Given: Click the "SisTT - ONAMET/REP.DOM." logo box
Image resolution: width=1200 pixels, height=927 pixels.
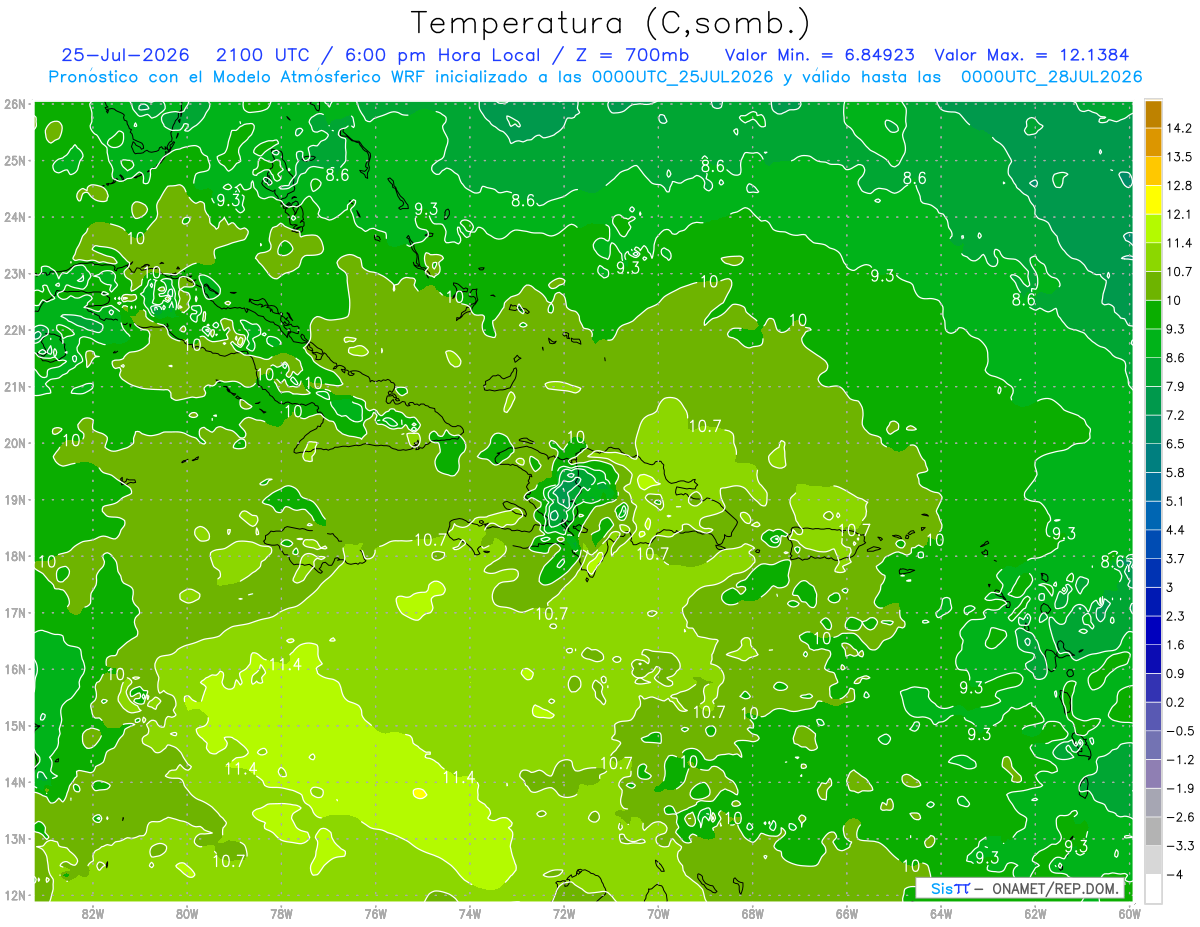Looking at the screenshot, I should [1020, 888].
